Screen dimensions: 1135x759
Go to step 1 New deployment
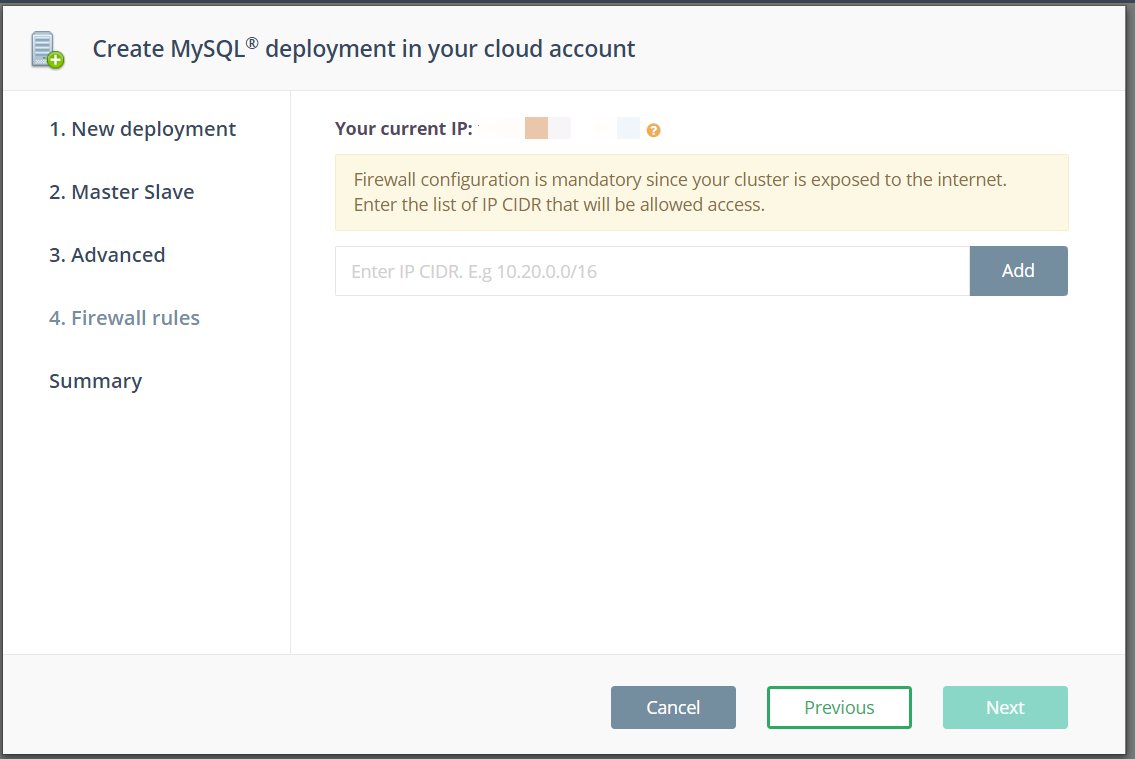[143, 129]
